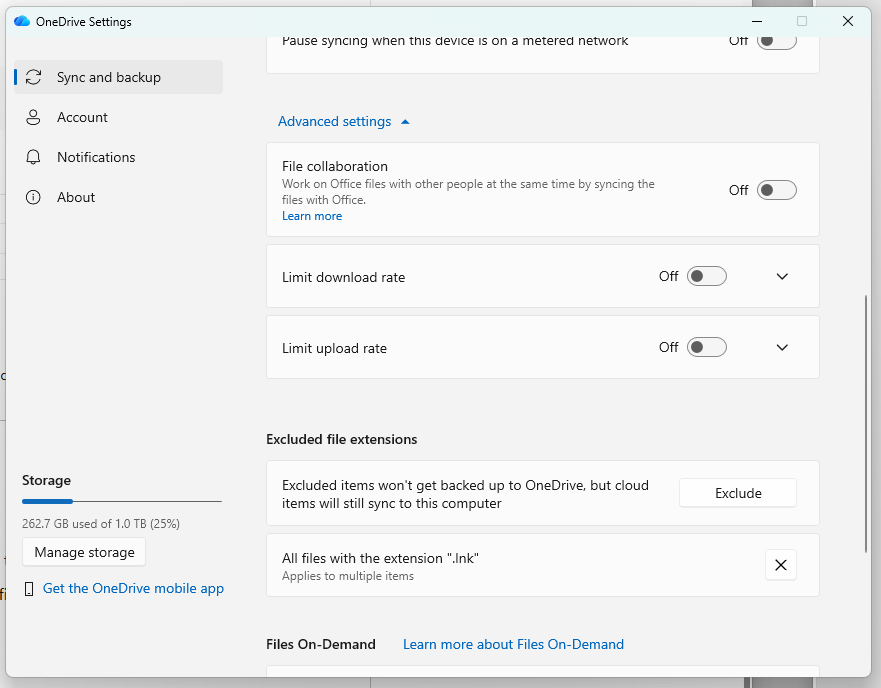
Task: Open Get the OneDrive mobile app link
Action: point(133,589)
